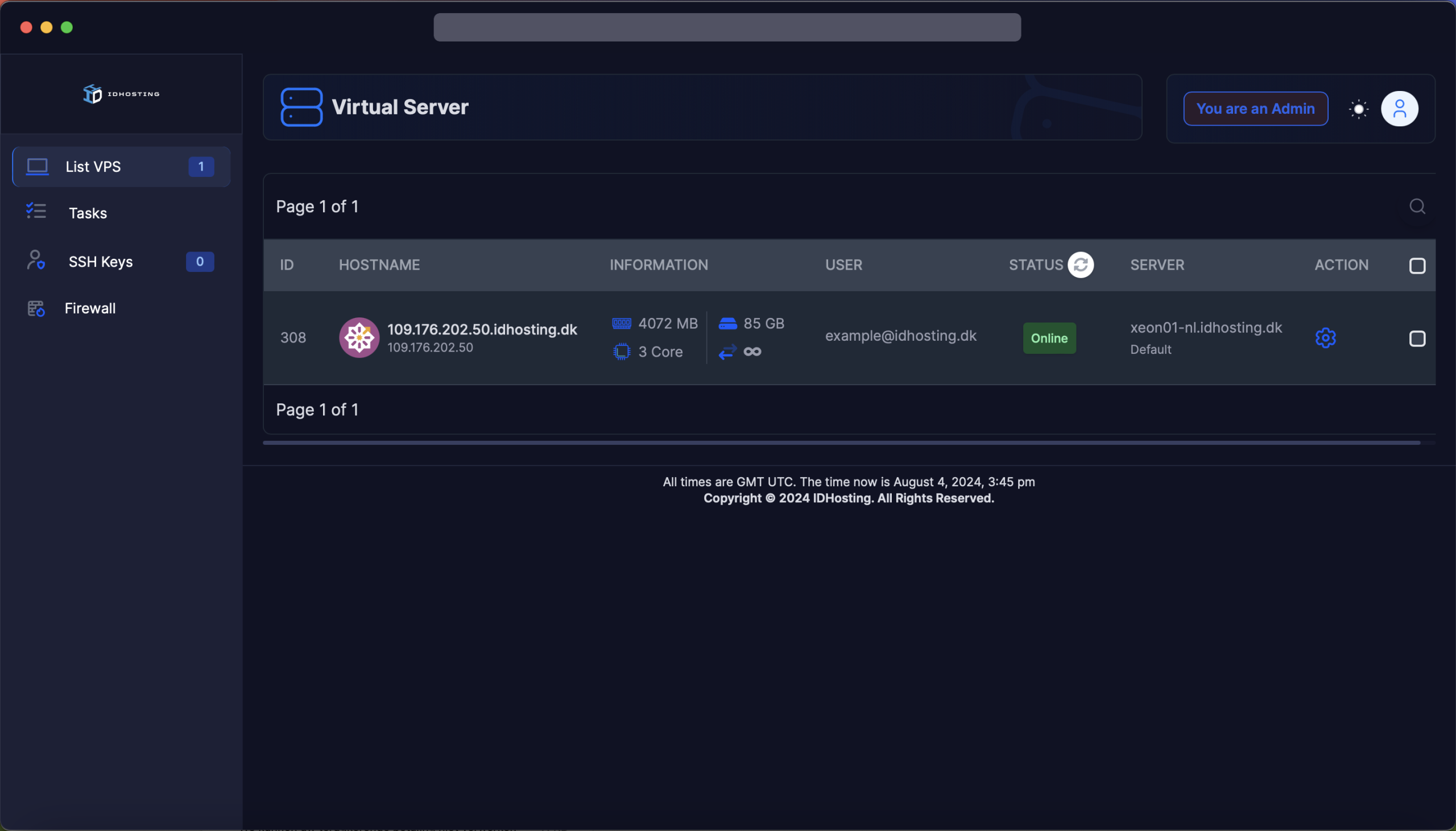Viewport: 1456px width, 831px height.
Task: Click the user profile avatar icon
Action: click(1399, 109)
